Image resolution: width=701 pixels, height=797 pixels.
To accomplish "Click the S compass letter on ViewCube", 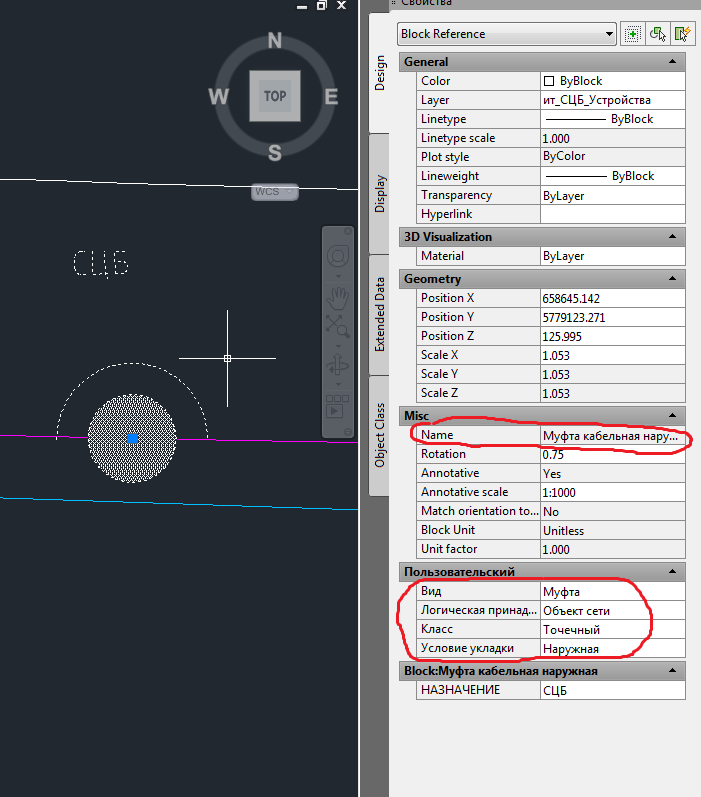I will [x=275, y=152].
